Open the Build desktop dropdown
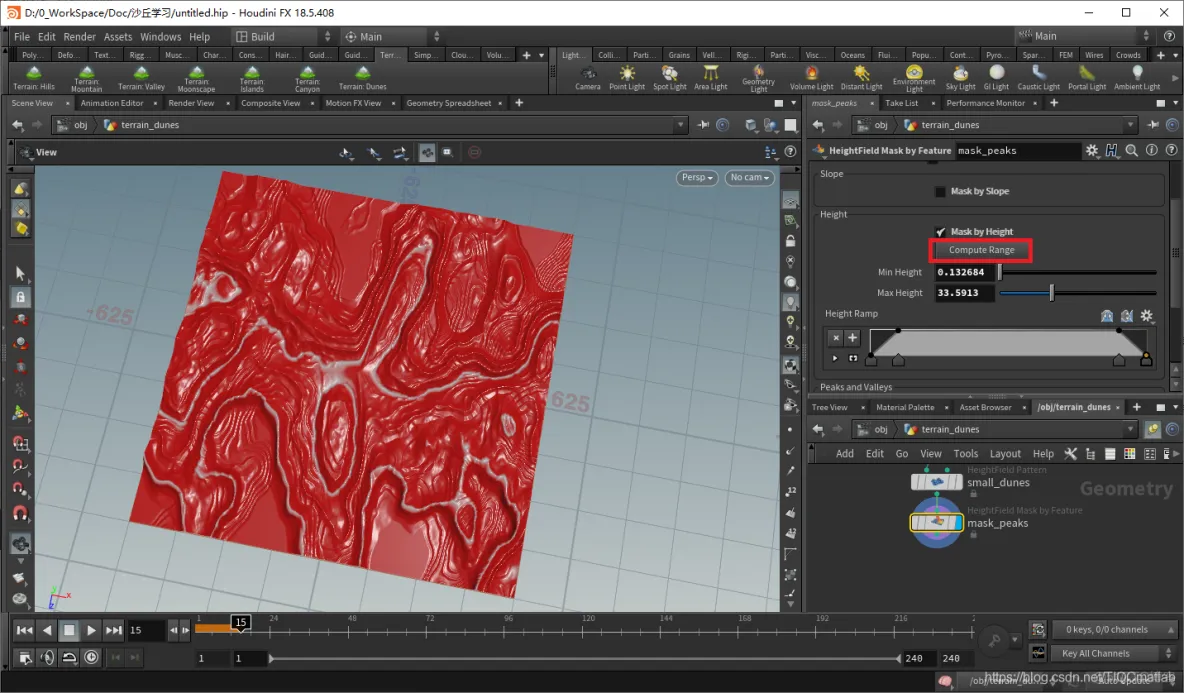 pos(282,36)
